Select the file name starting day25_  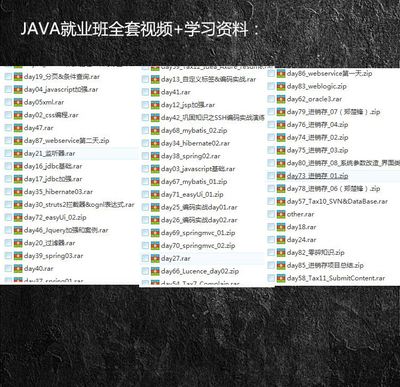pyautogui.click(x=199, y=207)
